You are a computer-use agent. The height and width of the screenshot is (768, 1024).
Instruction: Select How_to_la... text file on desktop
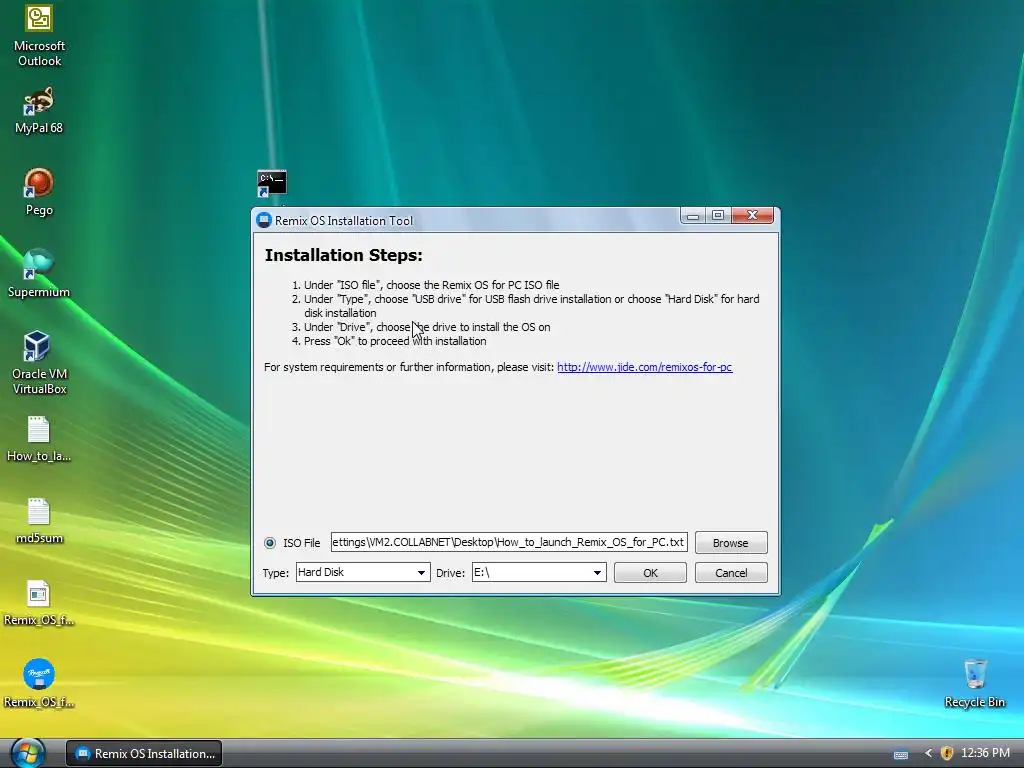pos(39,439)
